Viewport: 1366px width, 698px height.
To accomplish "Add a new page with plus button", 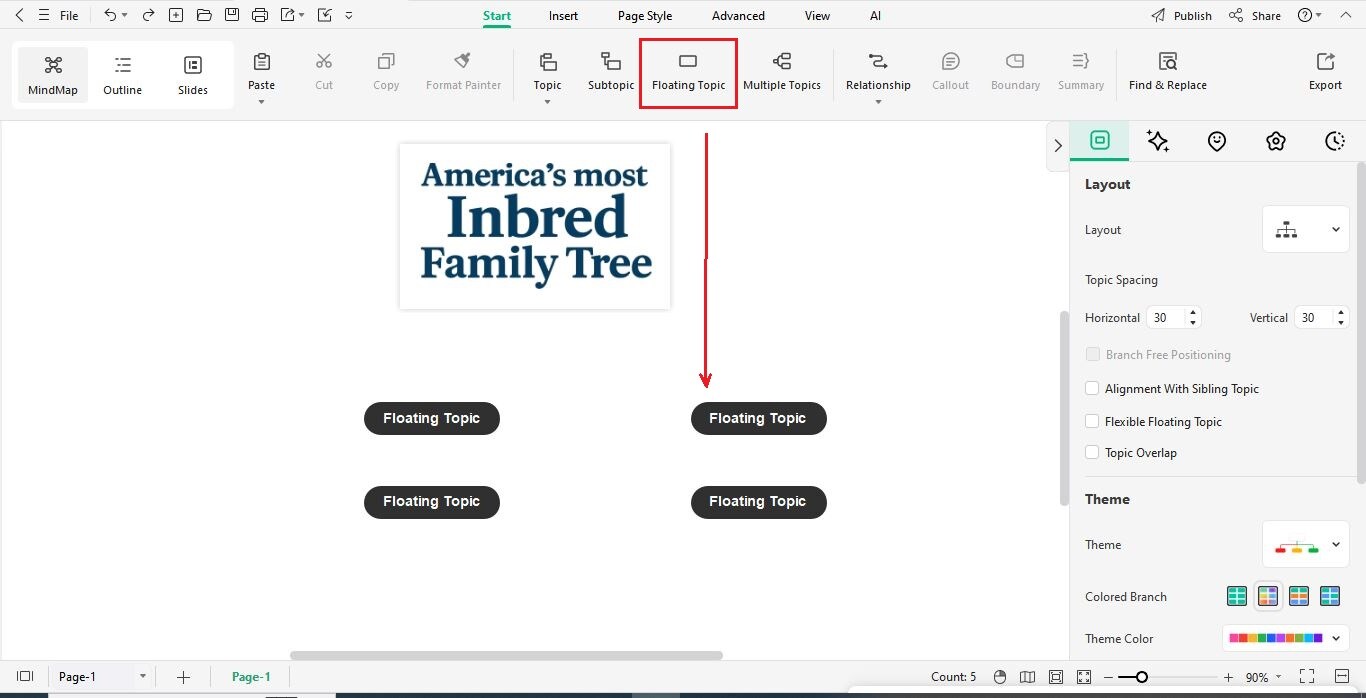I will coord(183,677).
